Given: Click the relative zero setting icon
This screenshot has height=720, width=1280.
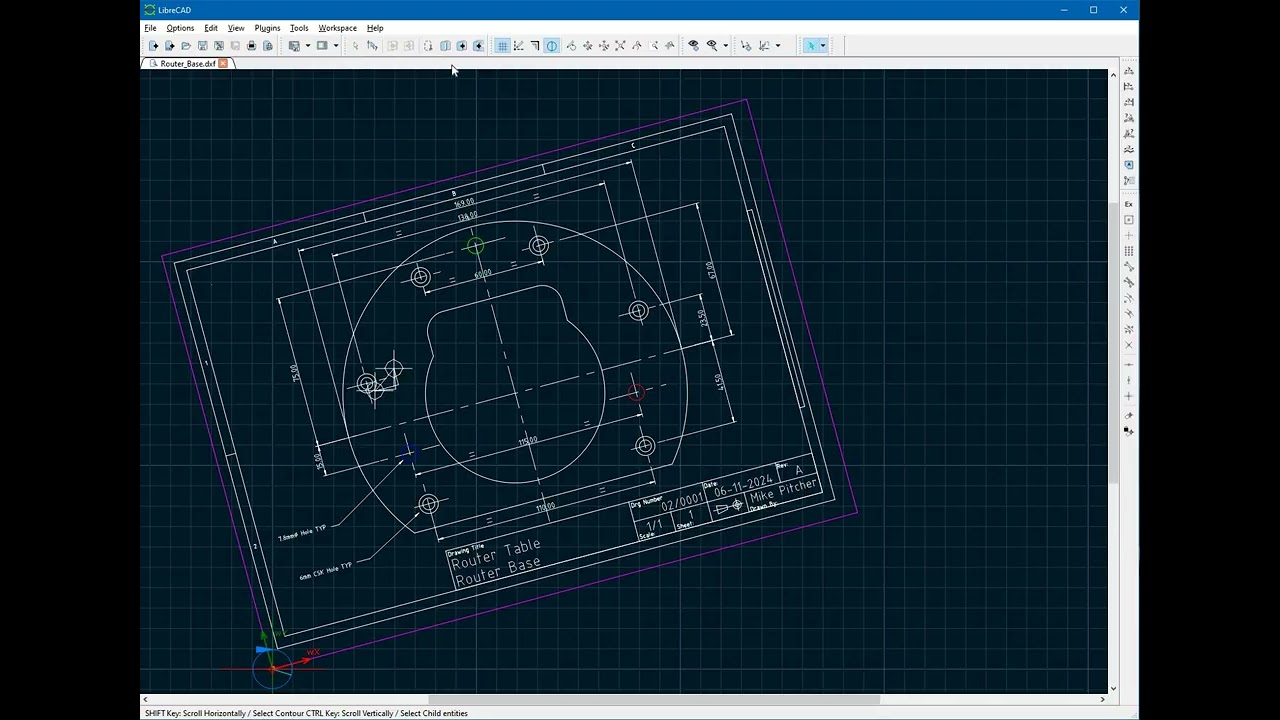Looking at the screenshot, I should coord(746,45).
